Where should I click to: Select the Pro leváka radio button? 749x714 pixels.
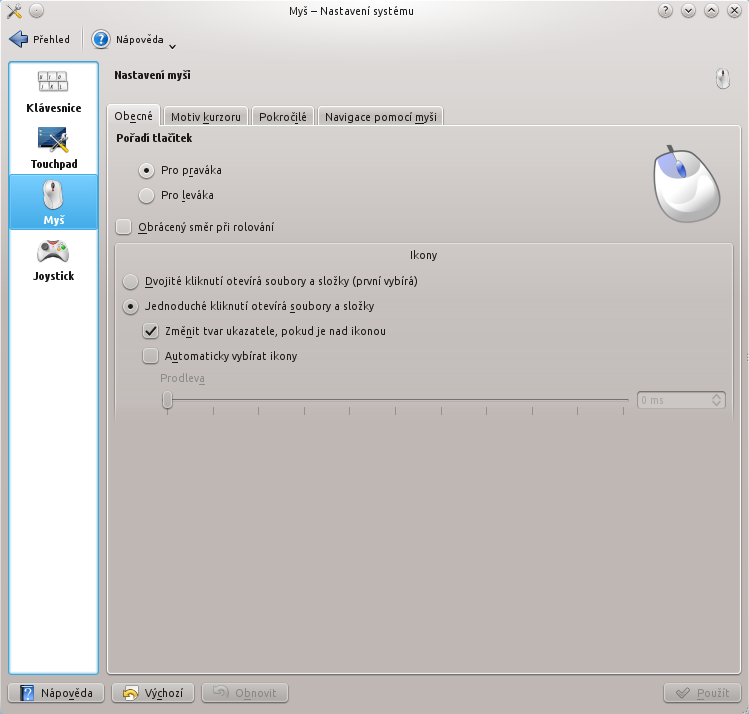pos(146,195)
